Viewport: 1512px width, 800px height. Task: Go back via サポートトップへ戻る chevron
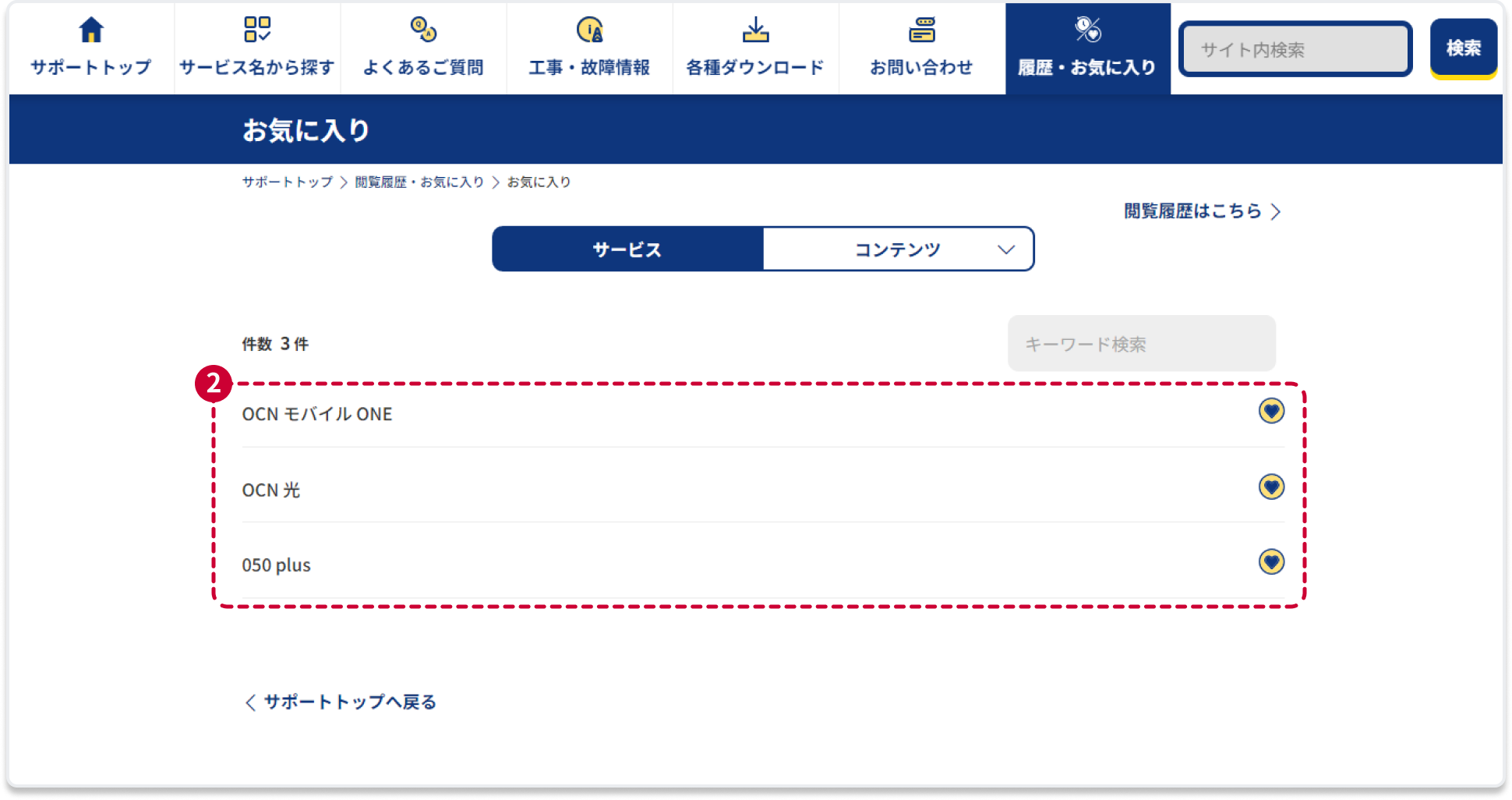pos(250,703)
